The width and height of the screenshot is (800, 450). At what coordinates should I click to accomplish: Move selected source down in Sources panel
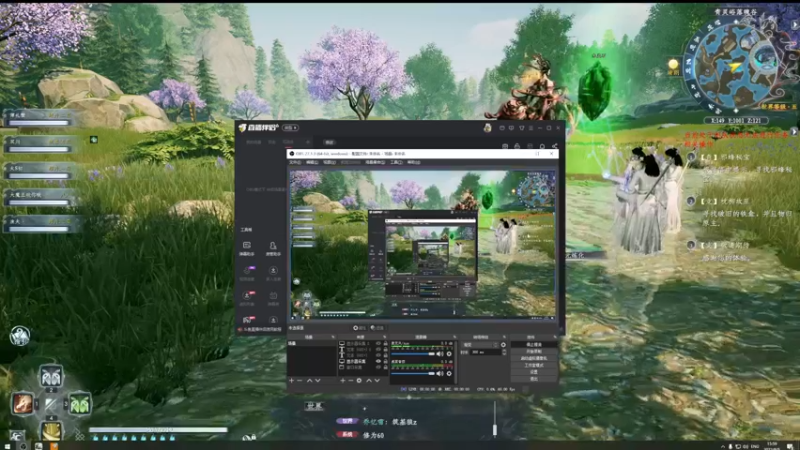point(377,381)
